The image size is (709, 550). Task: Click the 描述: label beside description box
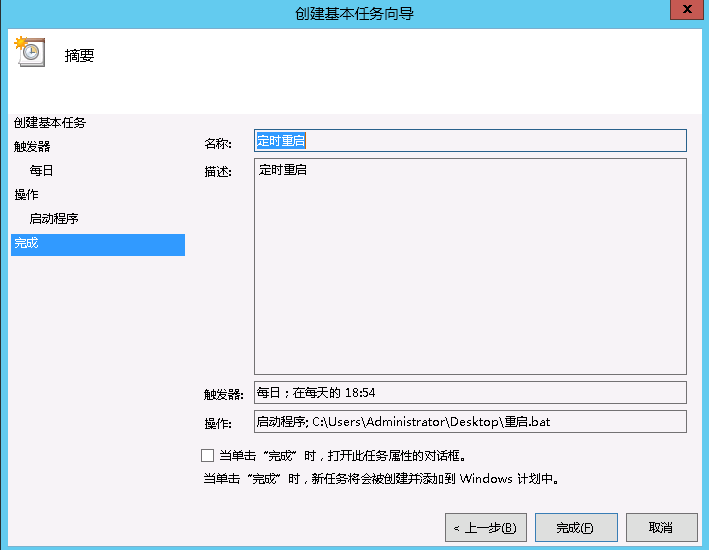click(x=218, y=172)
